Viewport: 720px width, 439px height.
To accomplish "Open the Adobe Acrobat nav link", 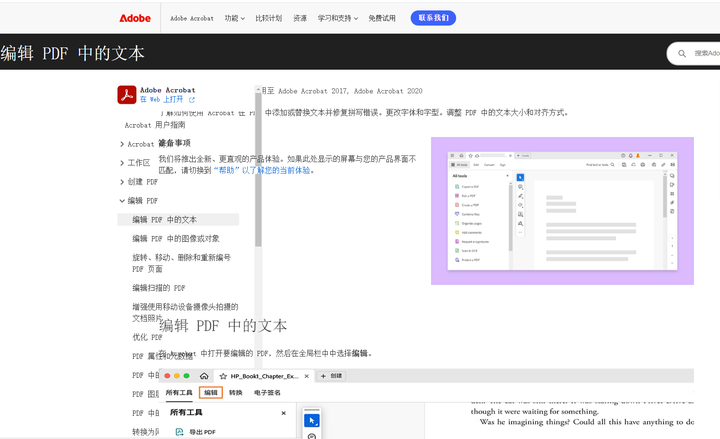I will pyautogui.click(x=191, y=18).
